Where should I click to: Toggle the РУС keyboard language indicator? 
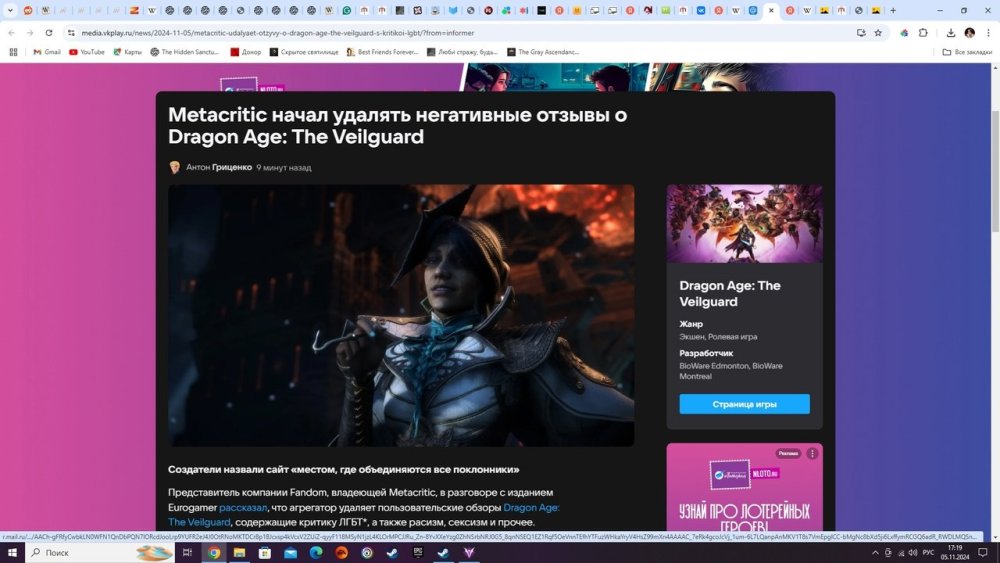928,552
